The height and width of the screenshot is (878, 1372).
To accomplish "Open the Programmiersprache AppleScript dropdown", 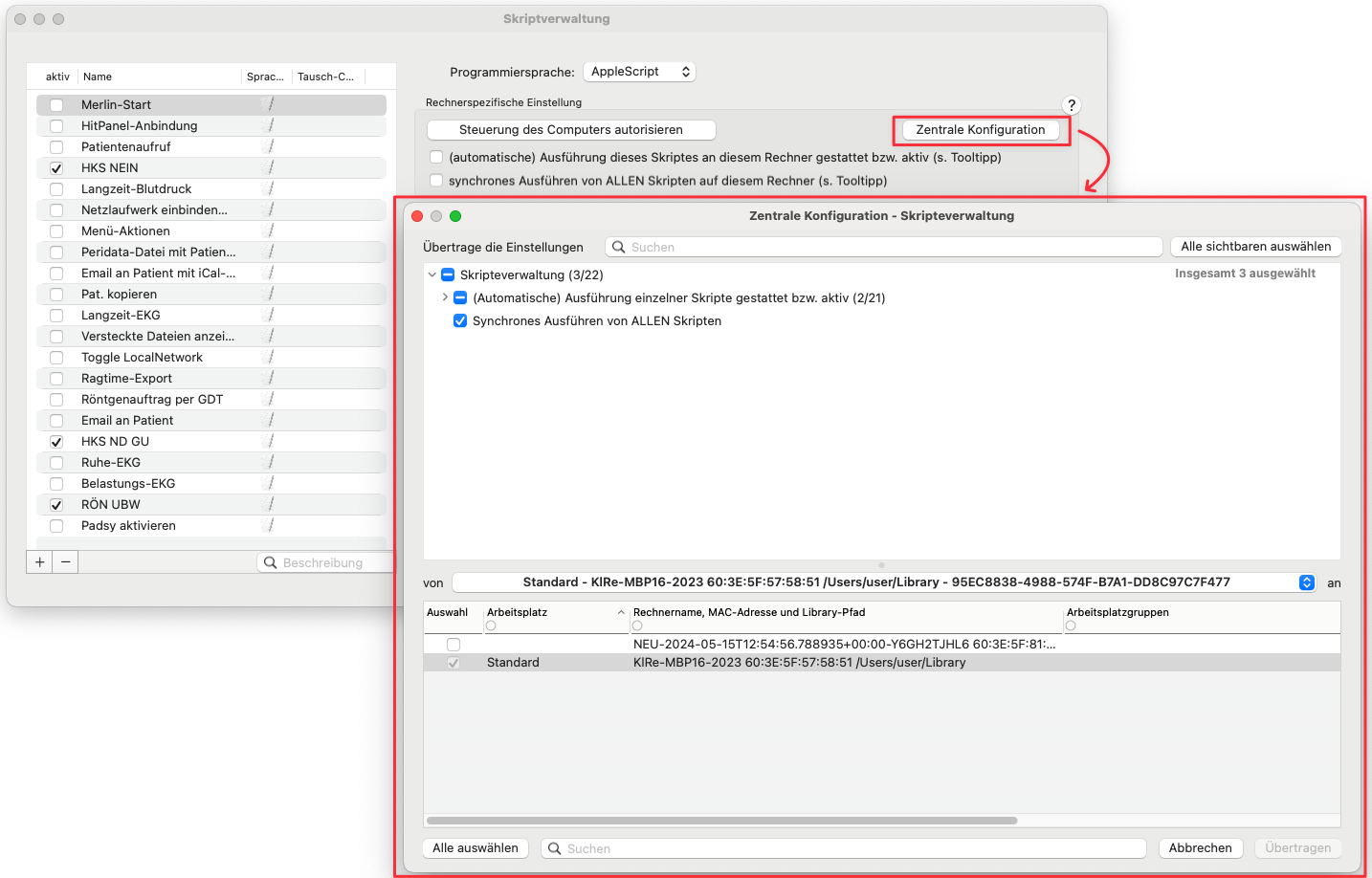I will (639, 72).
